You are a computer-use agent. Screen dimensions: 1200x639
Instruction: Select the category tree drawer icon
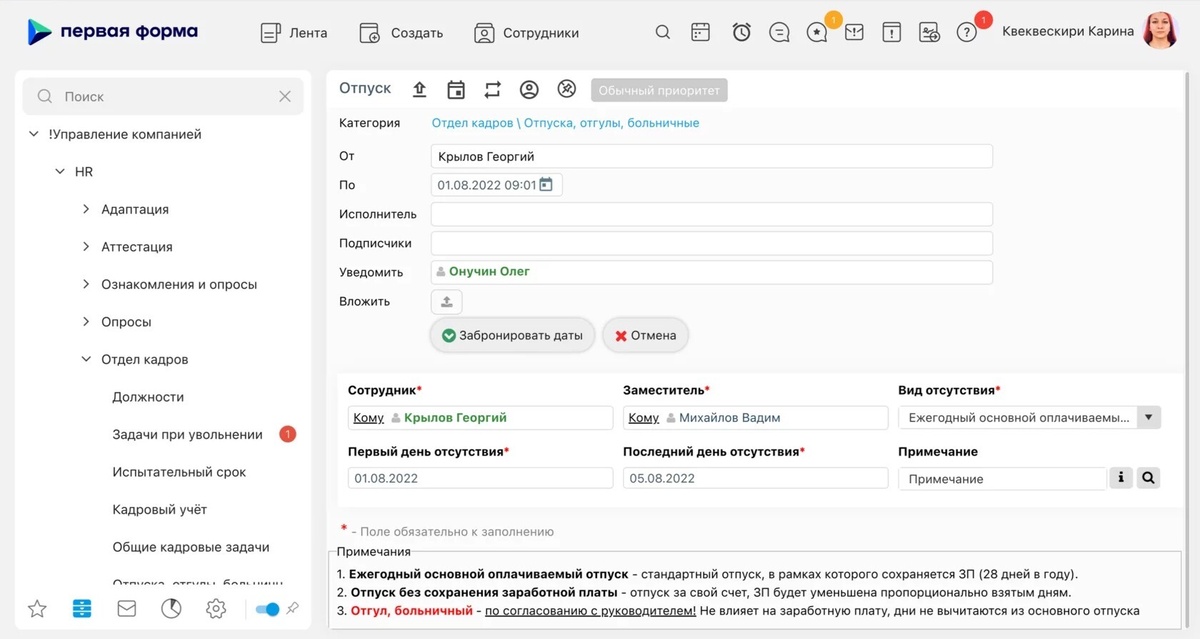(x=82, y=608)
